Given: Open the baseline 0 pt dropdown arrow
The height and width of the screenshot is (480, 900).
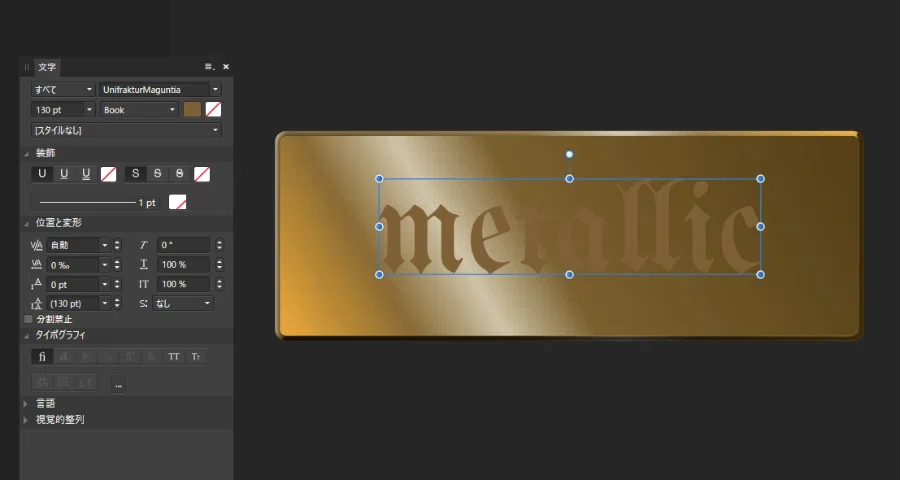Looking at the screenshot, I should (104, 284).
